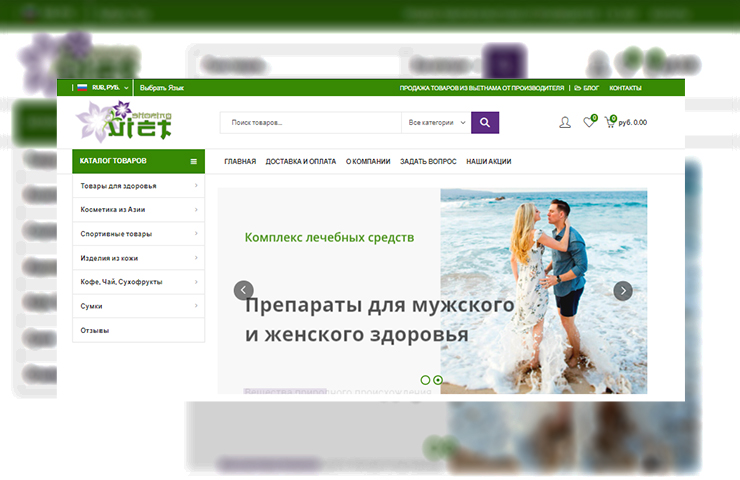Expand Сумки submenu arrow
The height and width of the screenshot is (480, 740).
(x=196, y=306)
